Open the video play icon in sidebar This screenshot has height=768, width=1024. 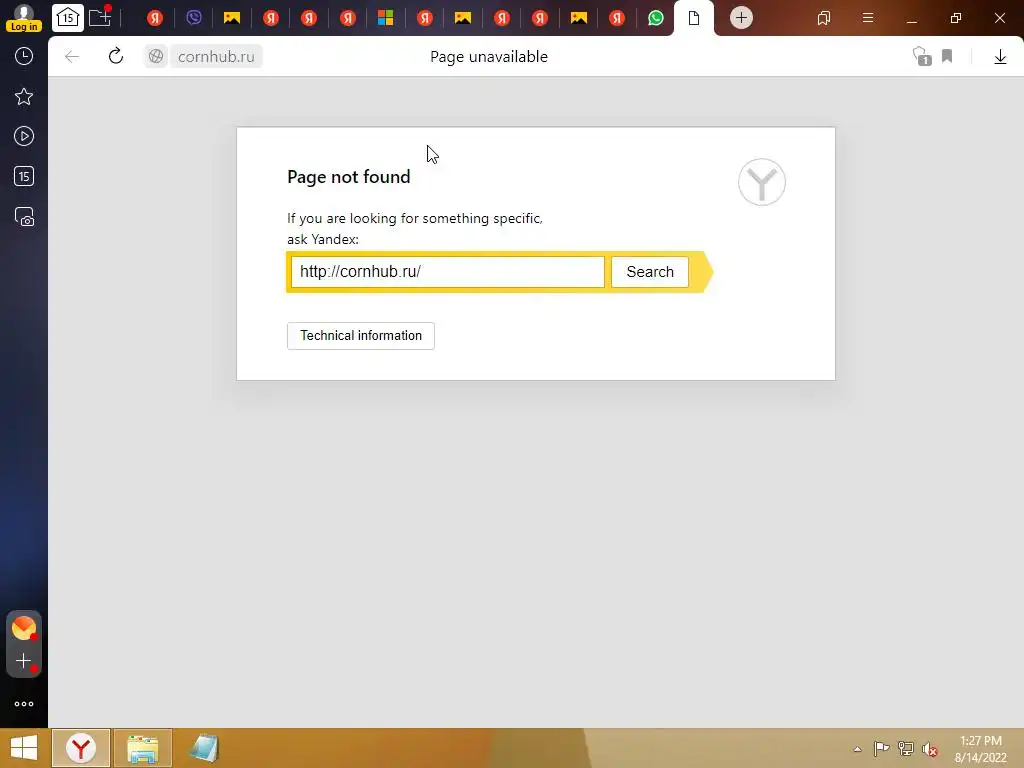pyautogui.click(x=24, y=136)
